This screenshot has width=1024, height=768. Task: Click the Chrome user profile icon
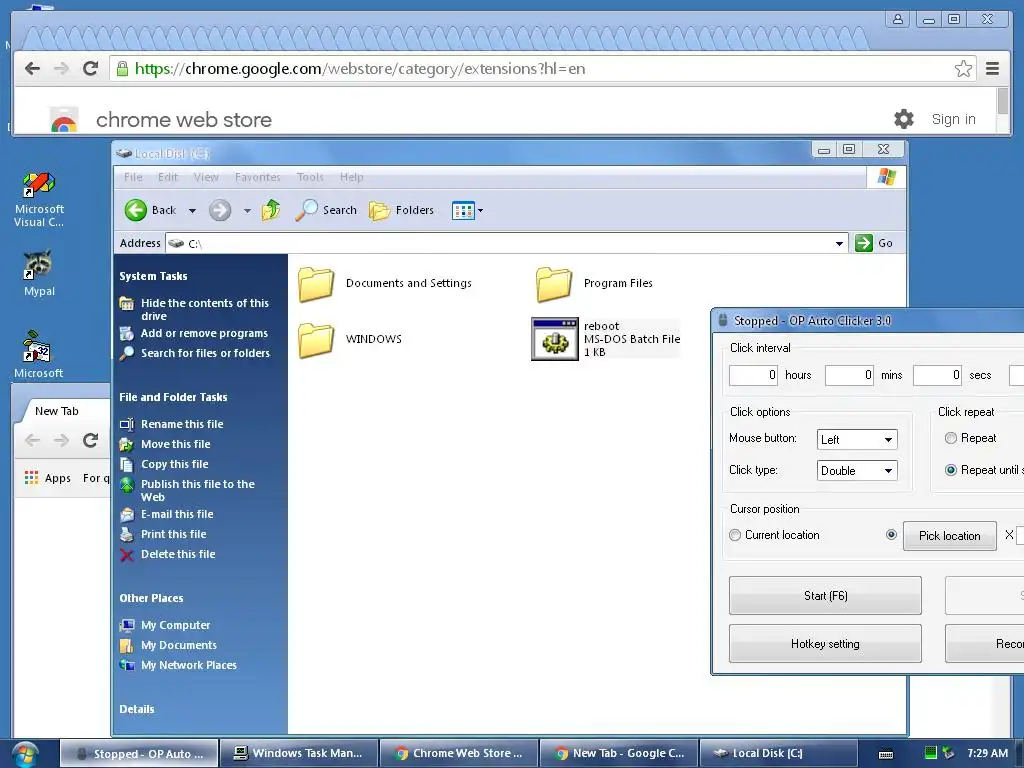[x=898, y=19]
